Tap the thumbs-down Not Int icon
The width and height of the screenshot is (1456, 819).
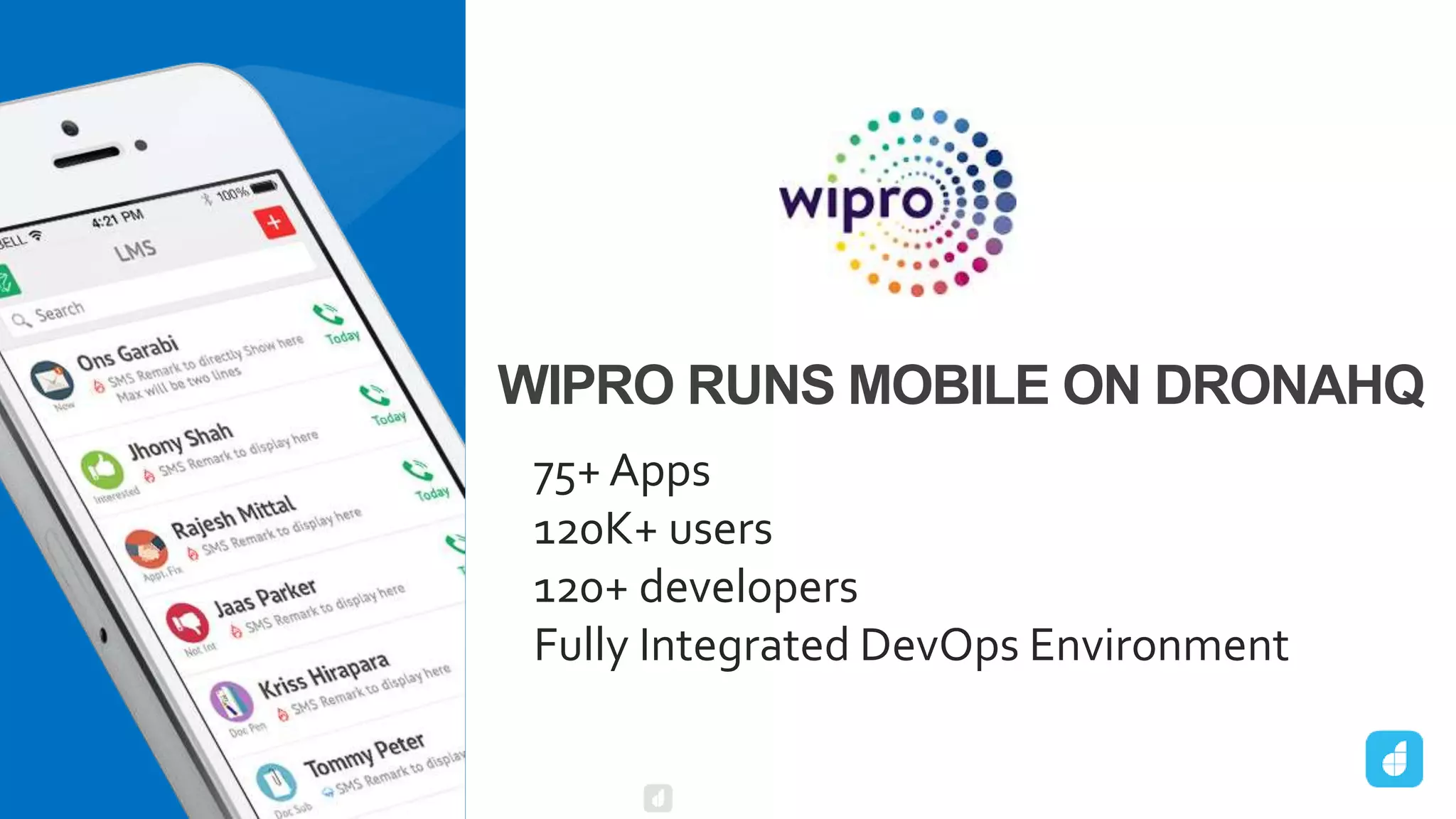click(187, 622)
